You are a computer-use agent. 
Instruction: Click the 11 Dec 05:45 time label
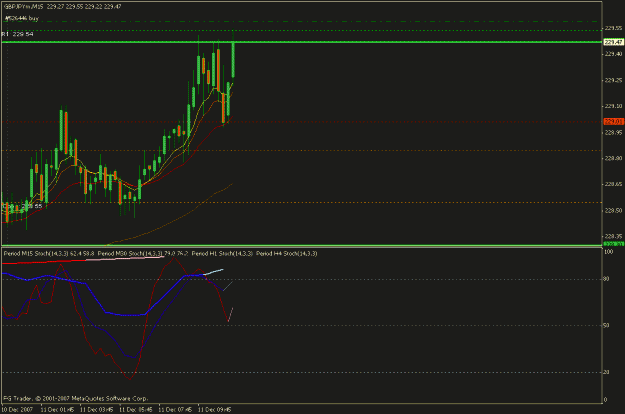136,410
